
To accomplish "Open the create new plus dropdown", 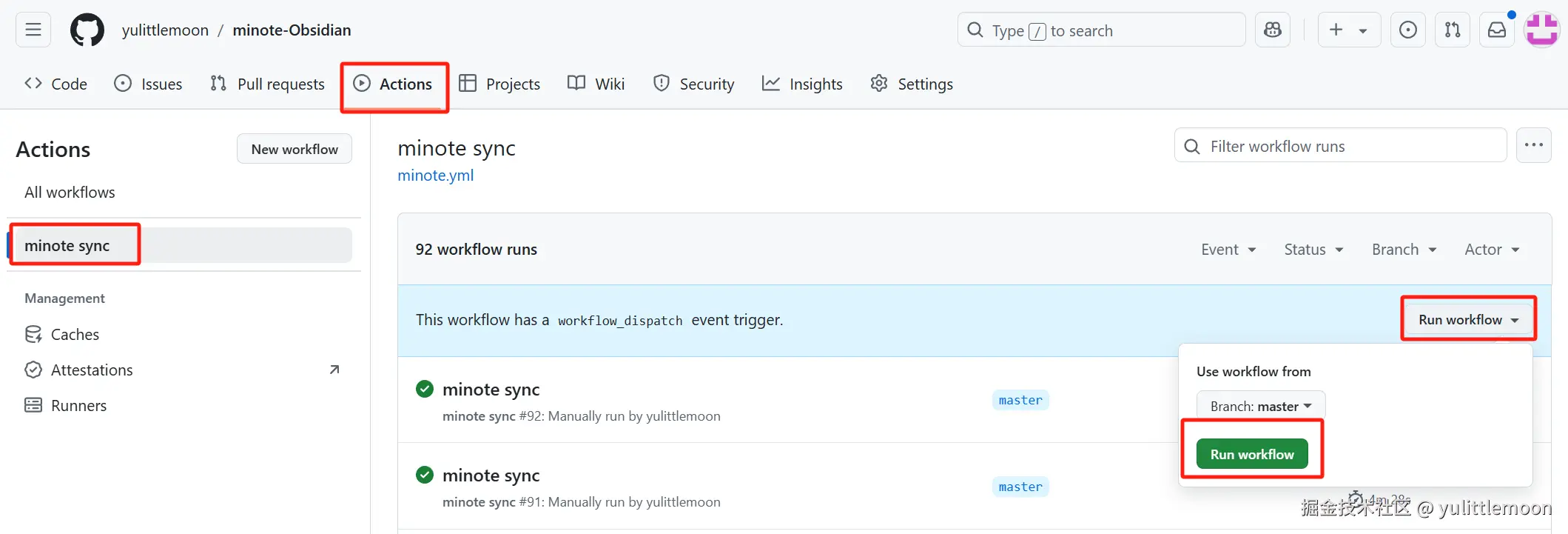I will [1348, 30].
